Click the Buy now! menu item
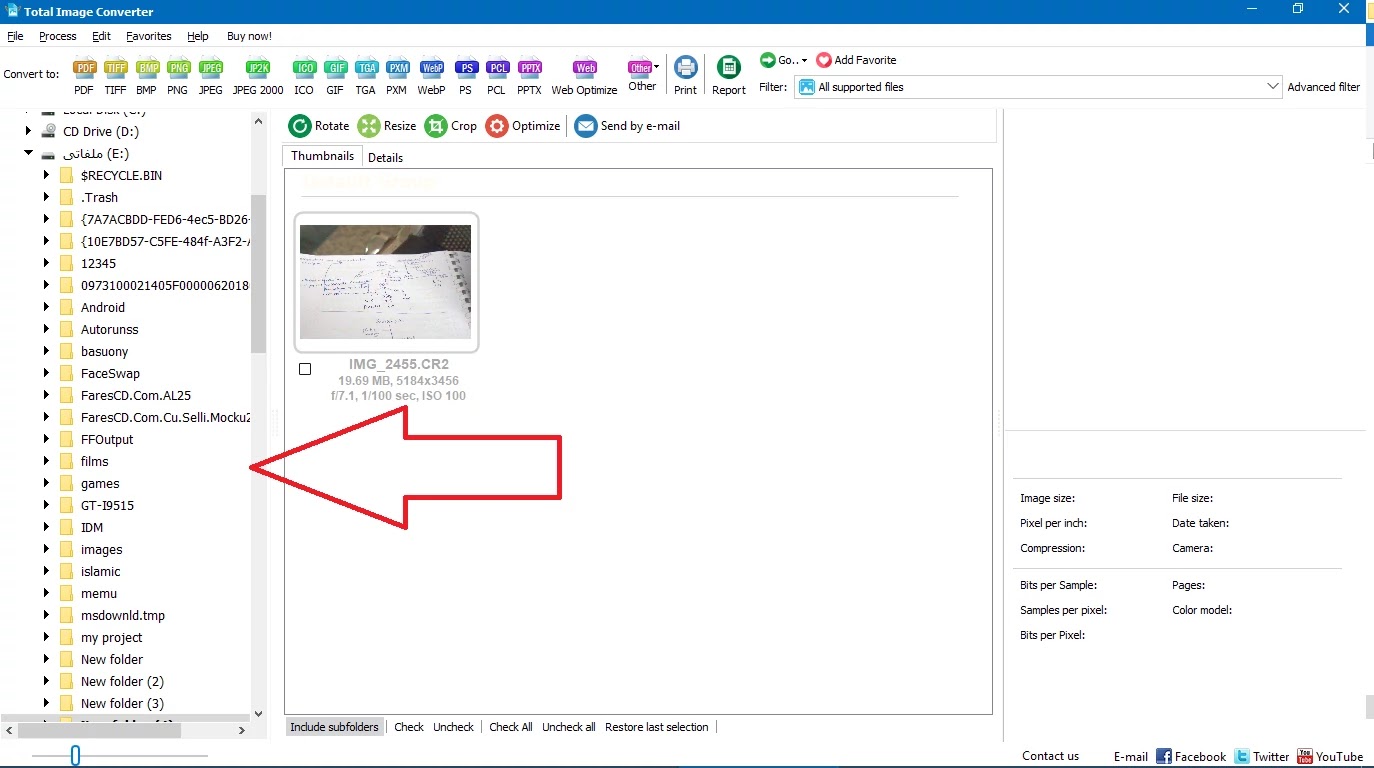This screenshot has height=768, width=1374. 249,36
